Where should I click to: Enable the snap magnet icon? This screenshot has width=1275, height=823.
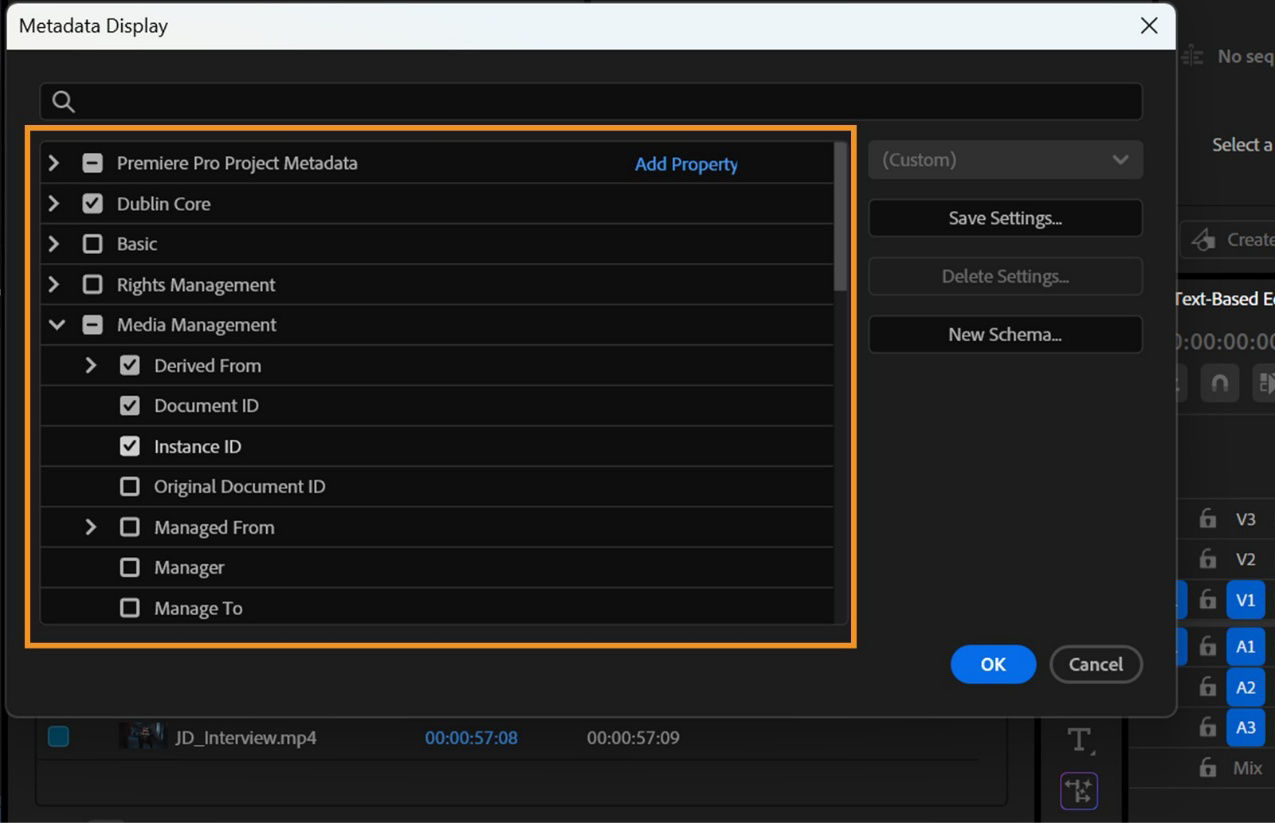1219,383
